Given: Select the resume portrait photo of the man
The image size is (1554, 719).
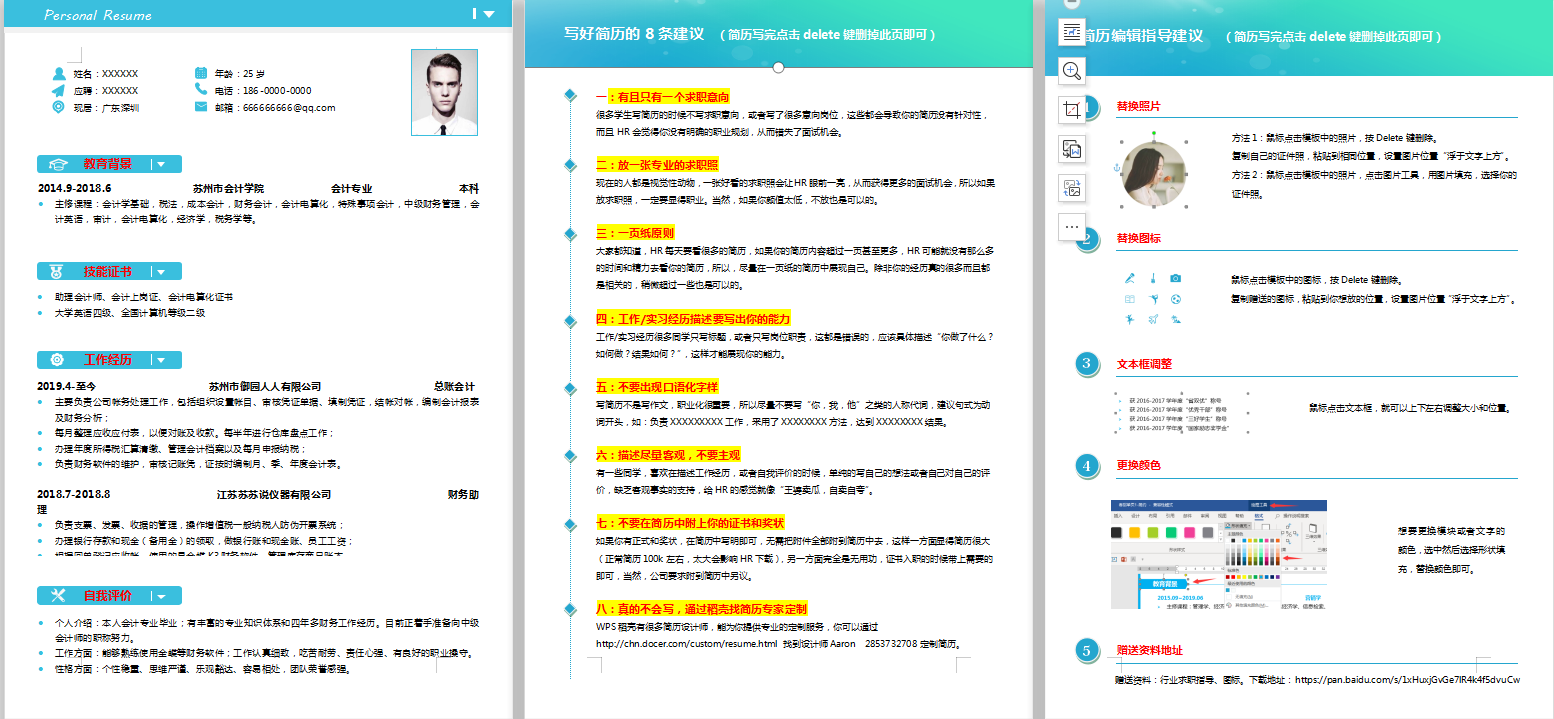Looking at the screenshot, I should tap(444, 92).
